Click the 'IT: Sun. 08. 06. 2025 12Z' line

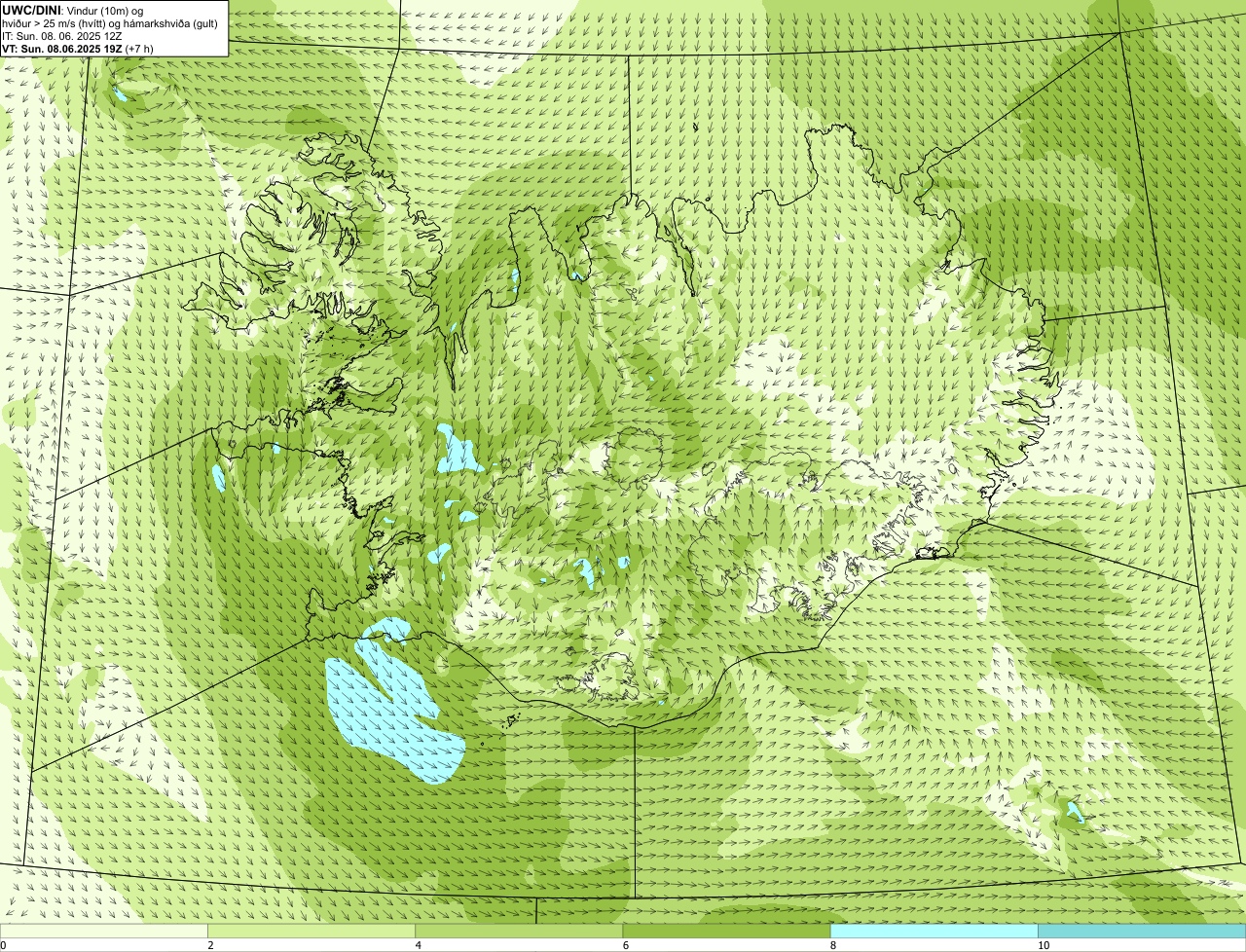(61, 35)
